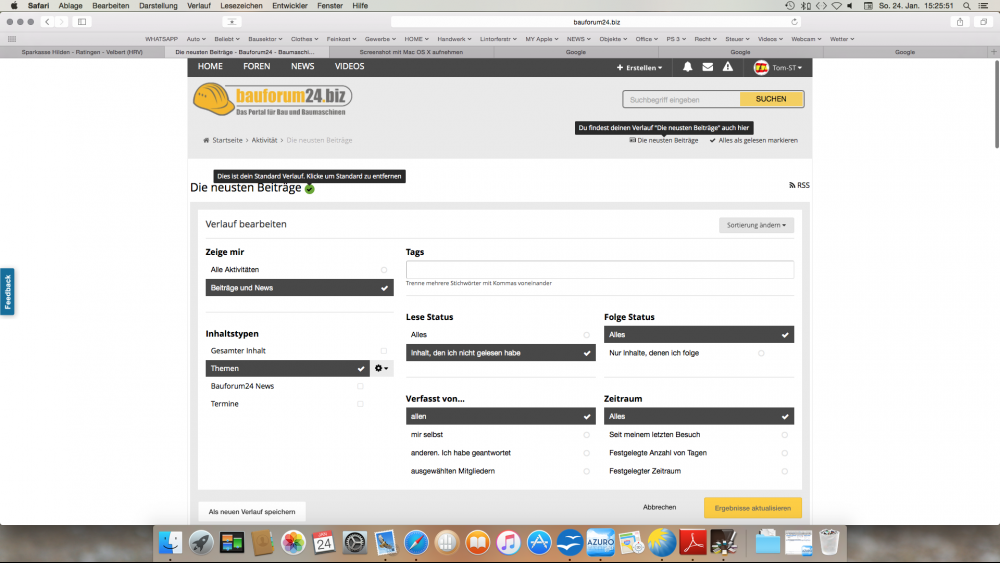
Task: Click 'Abbrechen' link
Action: pyautogui.click(x=659, y=508)
